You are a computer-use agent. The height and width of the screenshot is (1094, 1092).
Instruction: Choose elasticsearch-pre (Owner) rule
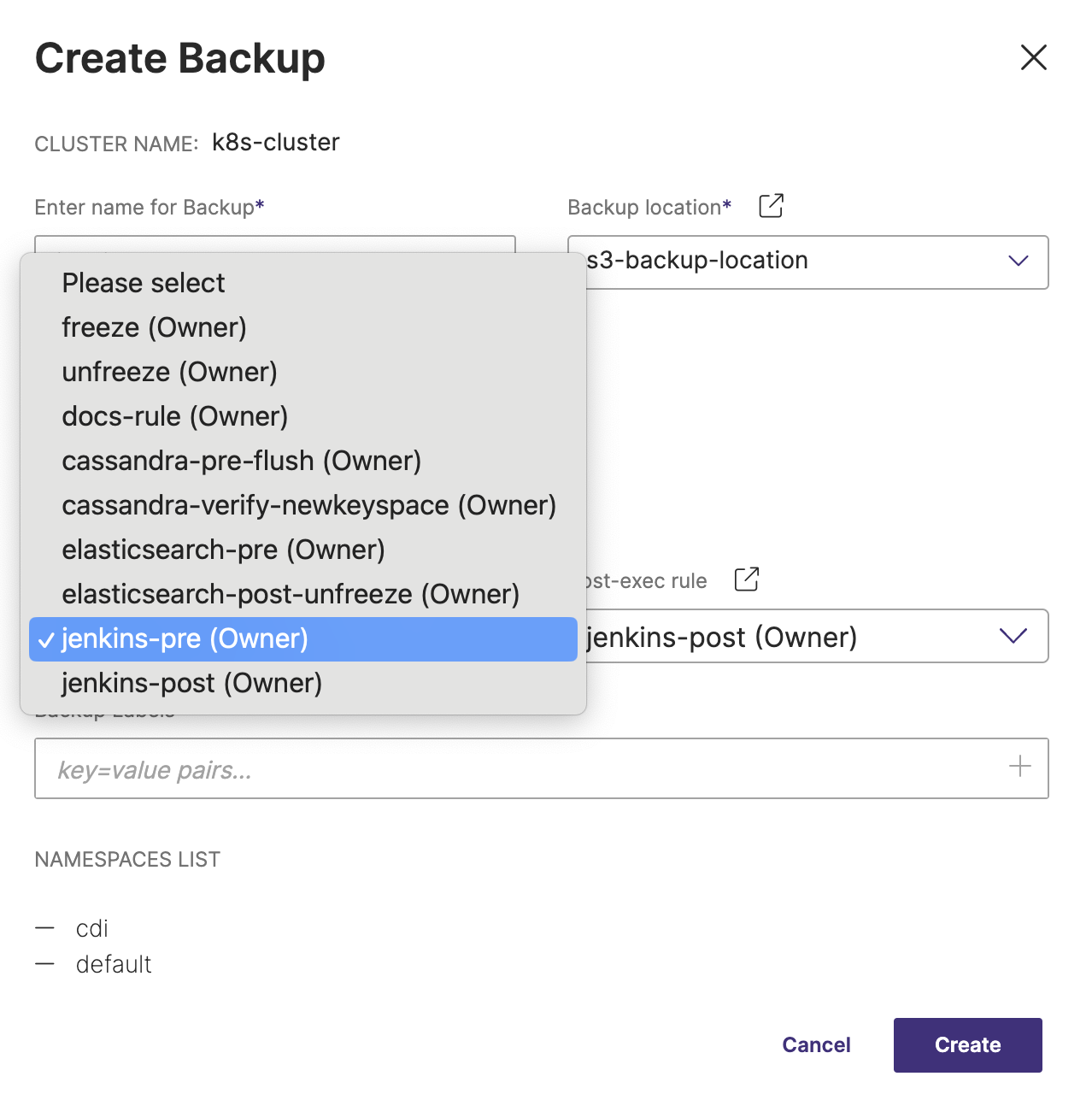tap(223, 550)
